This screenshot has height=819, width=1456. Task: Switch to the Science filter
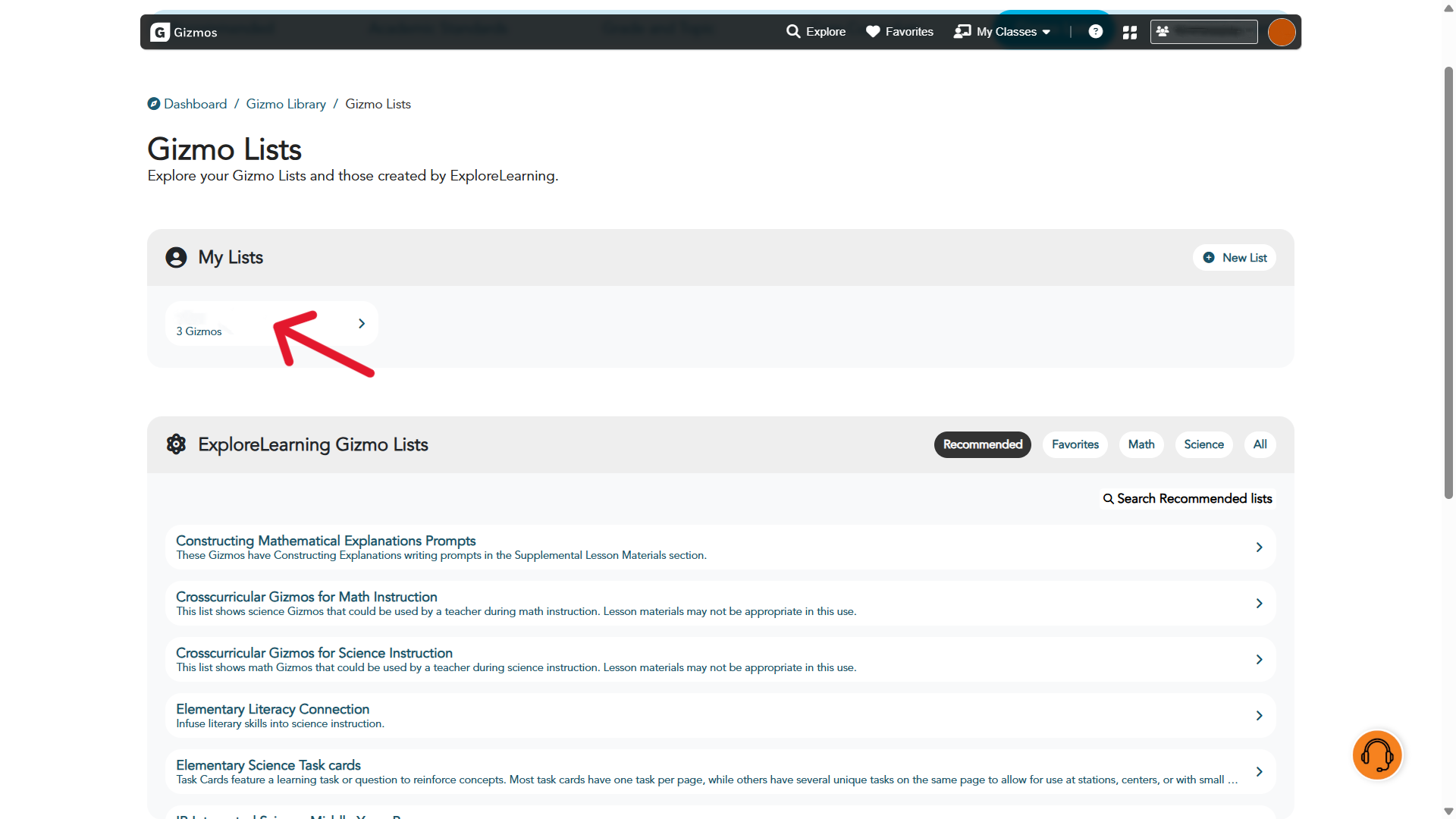tap(1203, 444)
